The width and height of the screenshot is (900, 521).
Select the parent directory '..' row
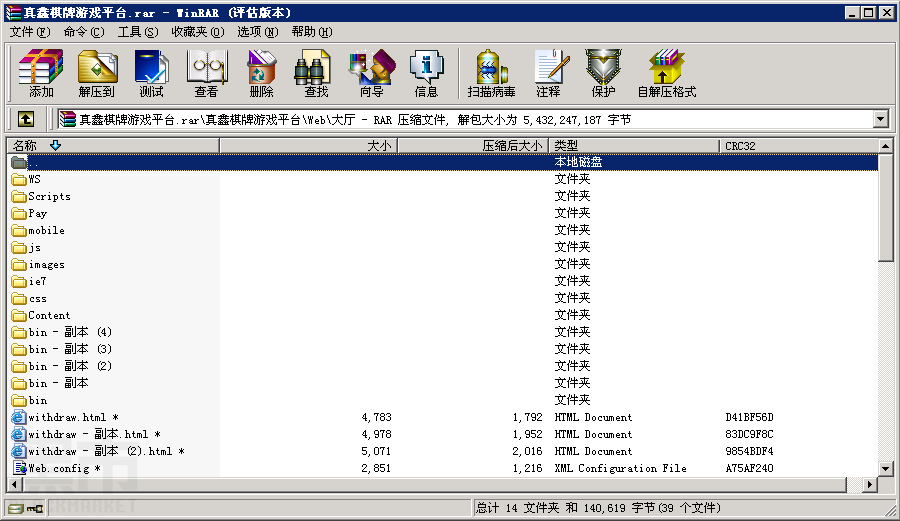pos(443,162)
